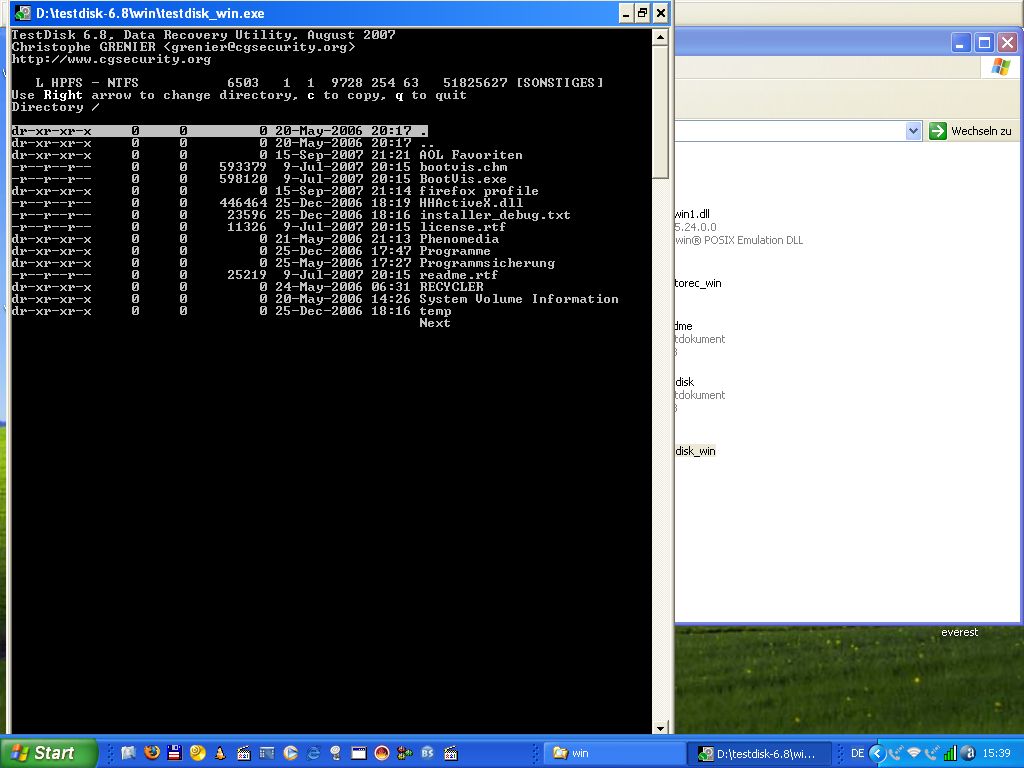Click the Windows flag logo in Explorer
The width and height of the screenshot is (1024, 768).
tap(1000, 67)
